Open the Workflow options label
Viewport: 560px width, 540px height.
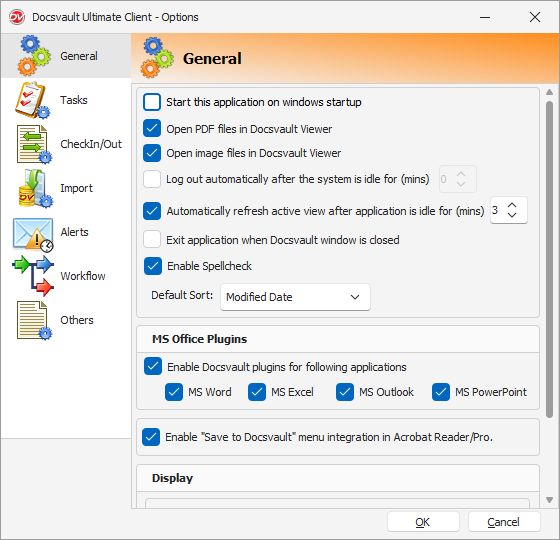click(x=83, y=276)
